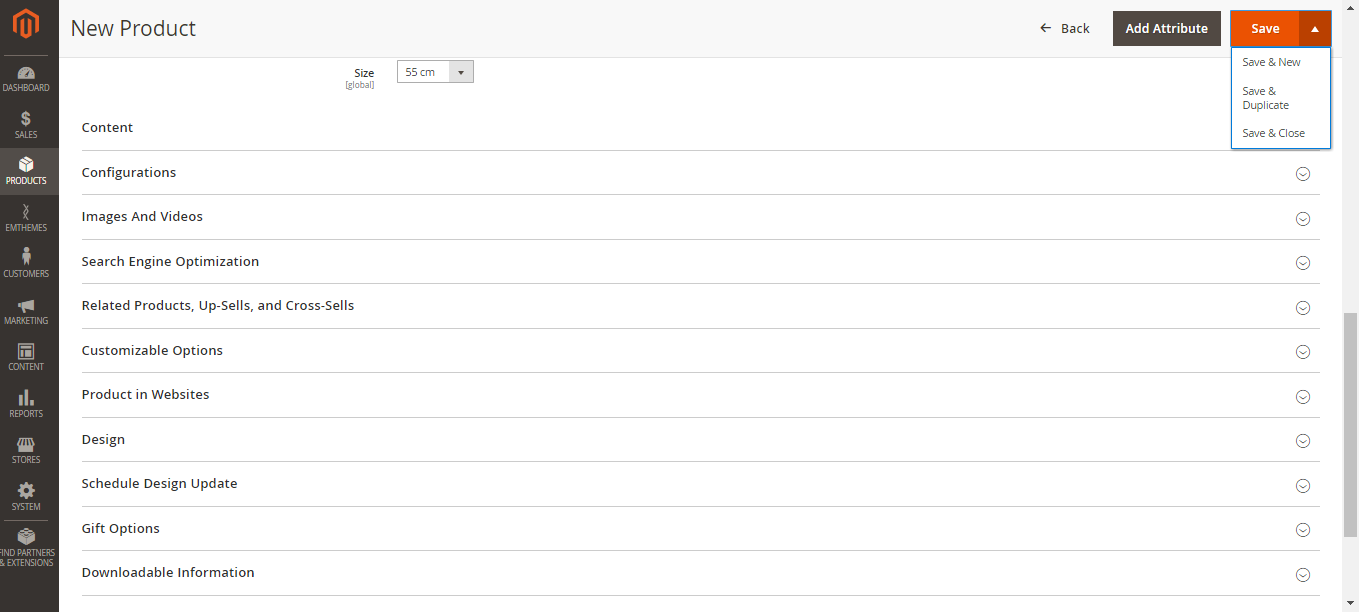Screen dimensions: 1366x612
Task: Click Related Products, Up-Sells, and Cross-Sells title
Action: pos(218,305)
